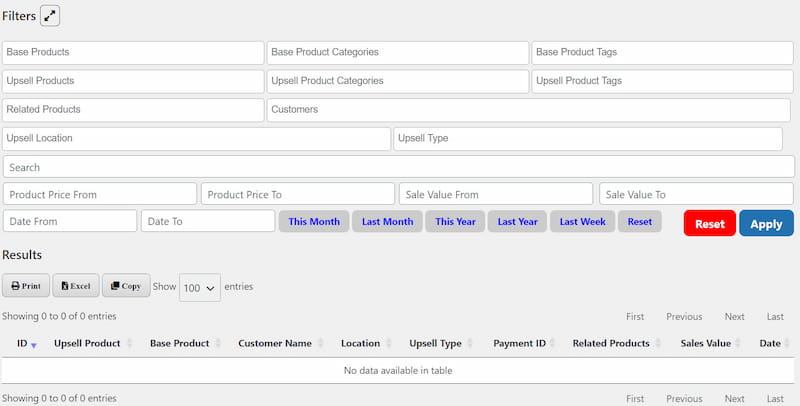Select the Date From field

click(70, 221)
